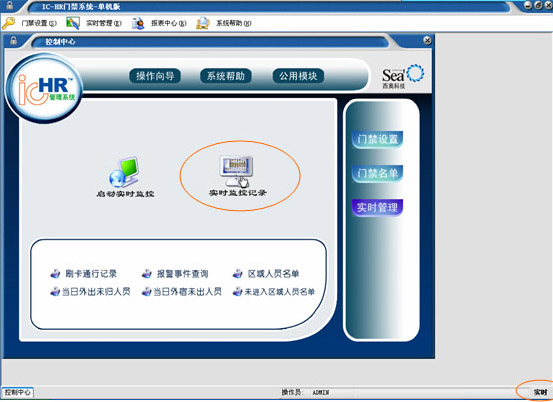Image resolution: width=553 pixels, height=402 pixels.
Task: Click the help icon beside 系统帮助
Action: pyautogui.click(x=203, y=23)
